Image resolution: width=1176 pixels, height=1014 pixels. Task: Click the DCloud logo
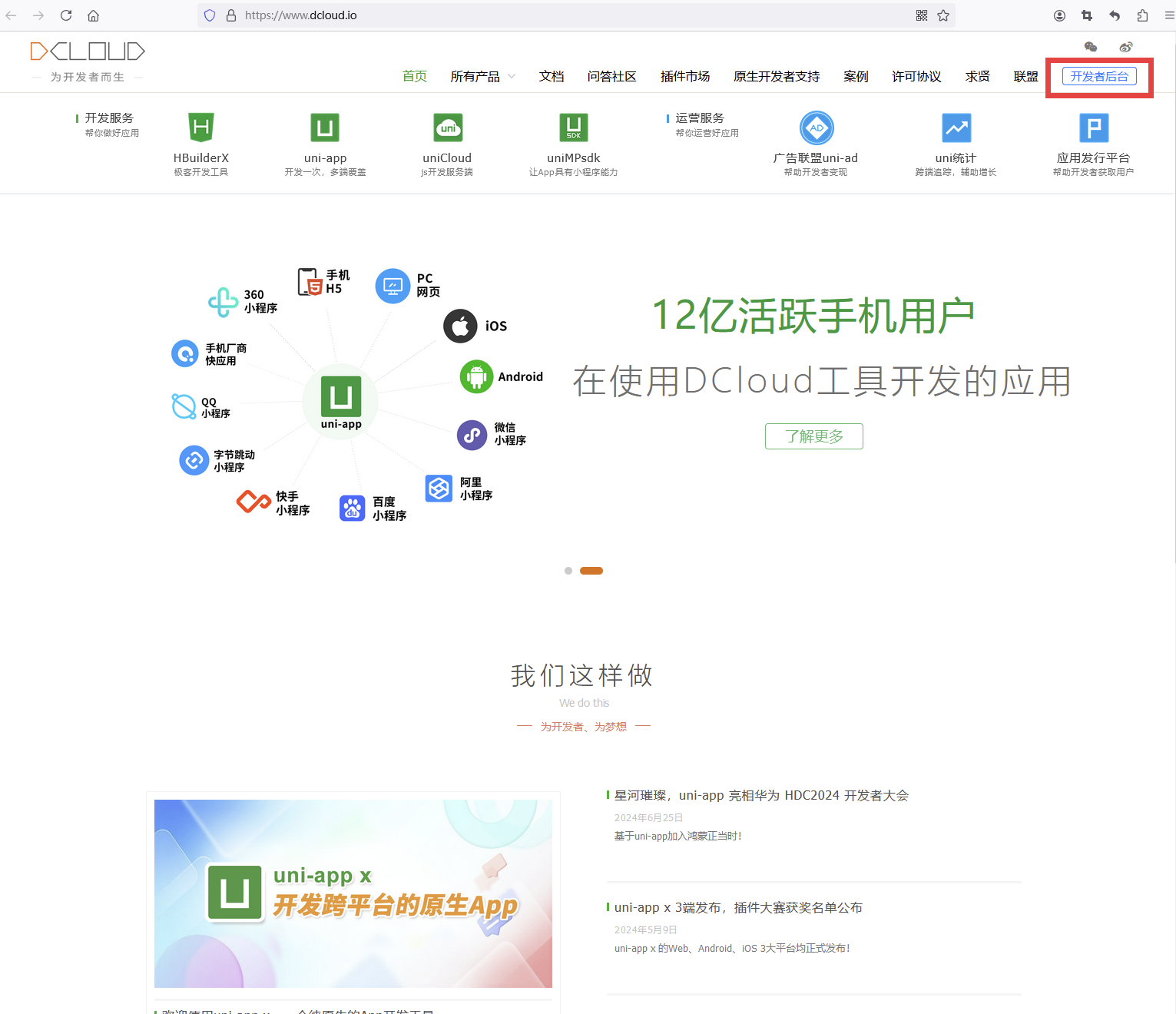(88, 51)
